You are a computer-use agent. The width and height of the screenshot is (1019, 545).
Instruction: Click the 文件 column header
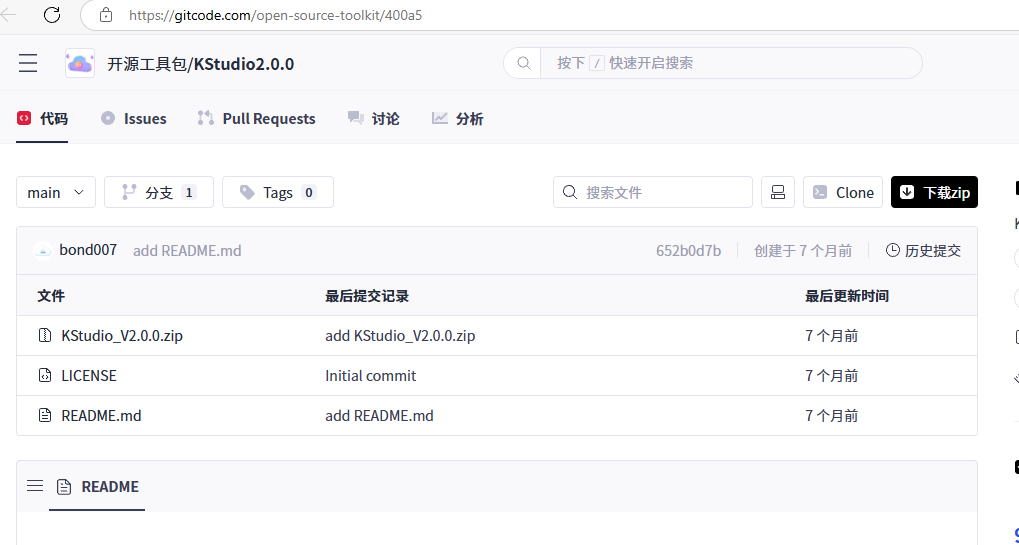[x=51, y=296]
